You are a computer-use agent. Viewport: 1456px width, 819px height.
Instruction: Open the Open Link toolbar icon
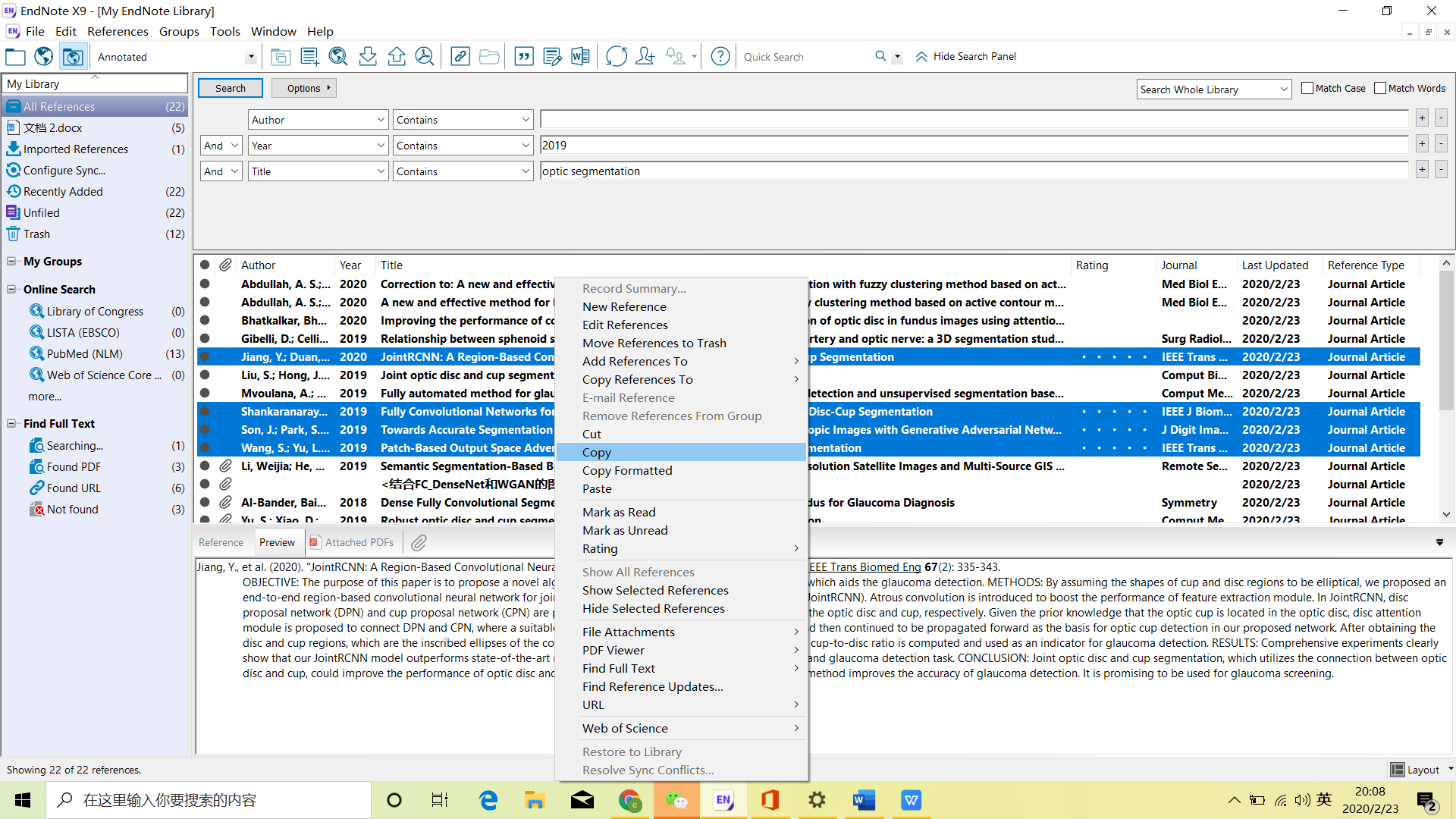(460, 56)
